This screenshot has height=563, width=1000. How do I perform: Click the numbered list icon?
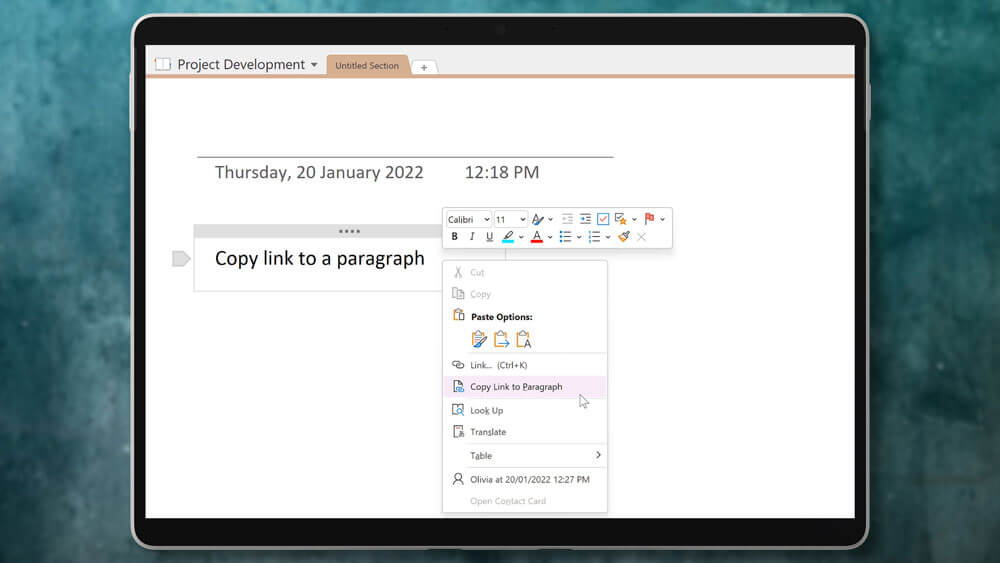[x=594, y=237]
